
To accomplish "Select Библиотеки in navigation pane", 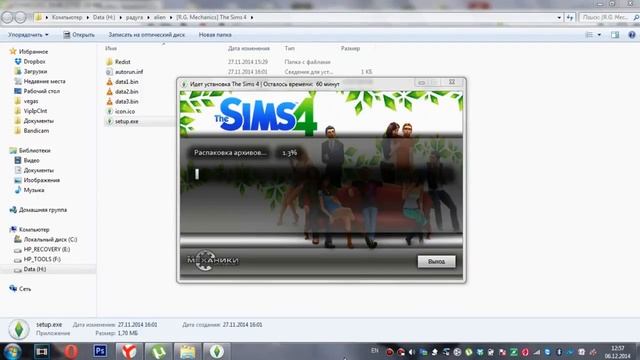I will point(34,151).
